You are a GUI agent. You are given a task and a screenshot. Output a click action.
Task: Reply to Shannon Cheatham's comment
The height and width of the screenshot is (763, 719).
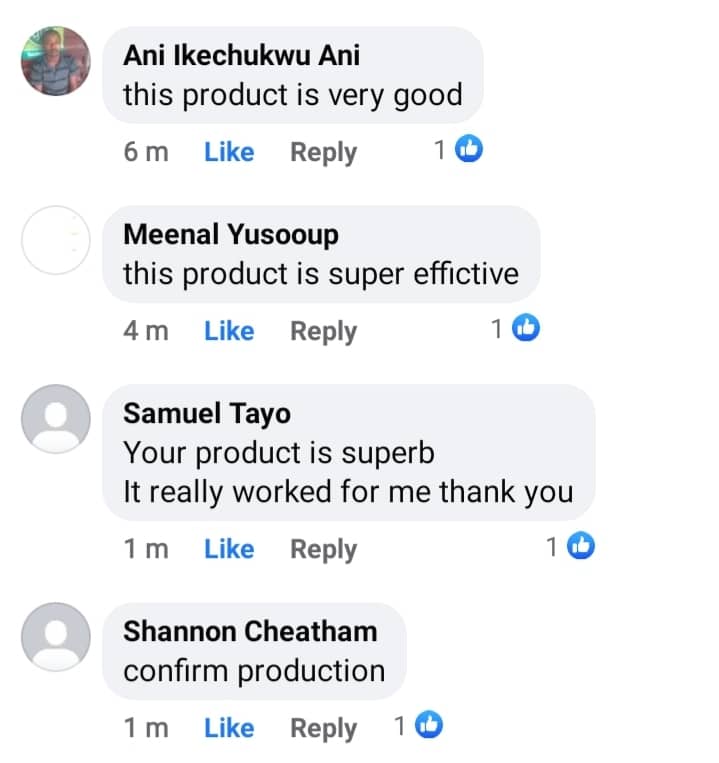coord(323,728)
